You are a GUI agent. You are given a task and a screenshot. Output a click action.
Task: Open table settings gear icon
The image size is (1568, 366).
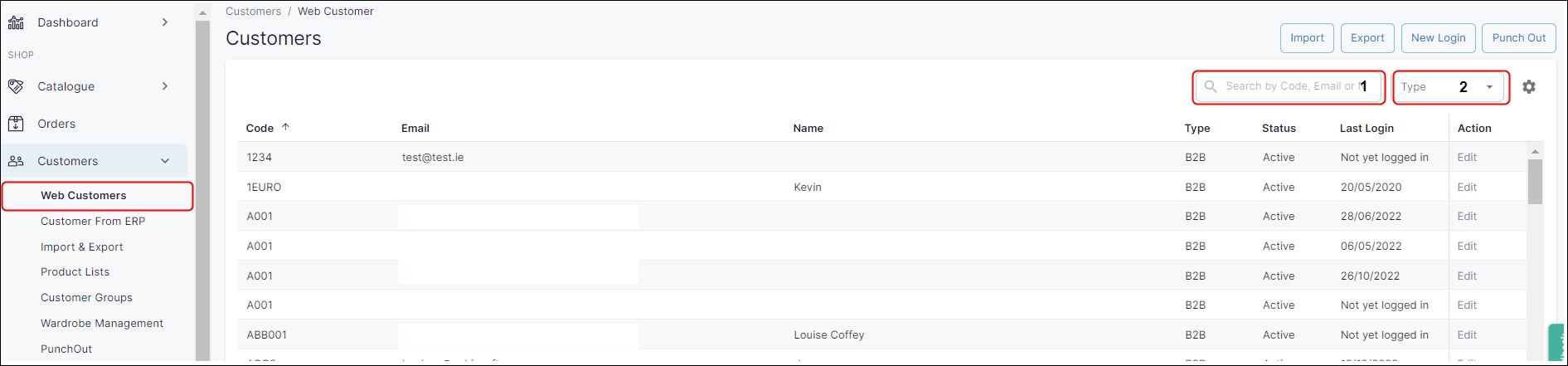point(1529,86)
